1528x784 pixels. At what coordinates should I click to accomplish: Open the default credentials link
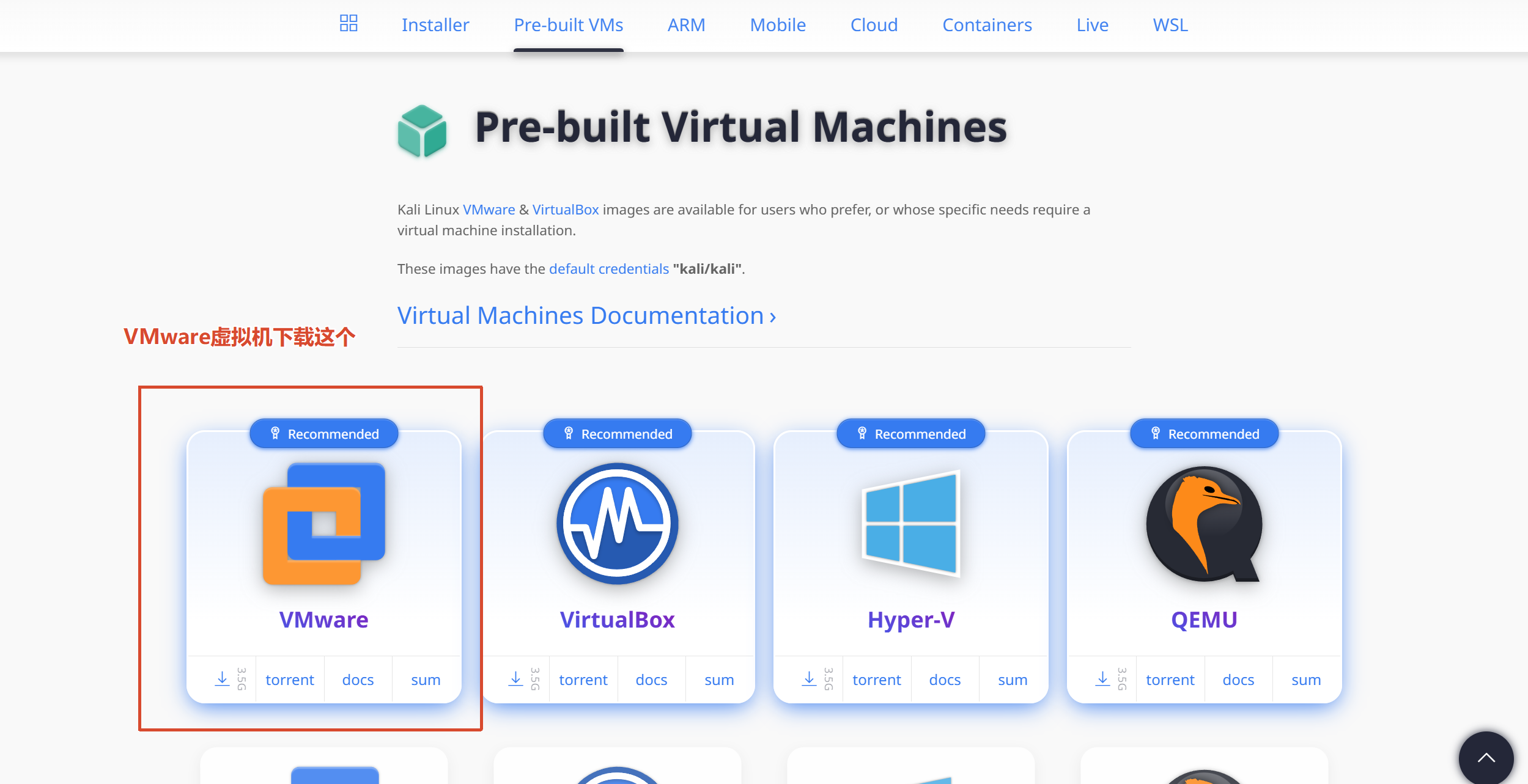click(608, 269)
